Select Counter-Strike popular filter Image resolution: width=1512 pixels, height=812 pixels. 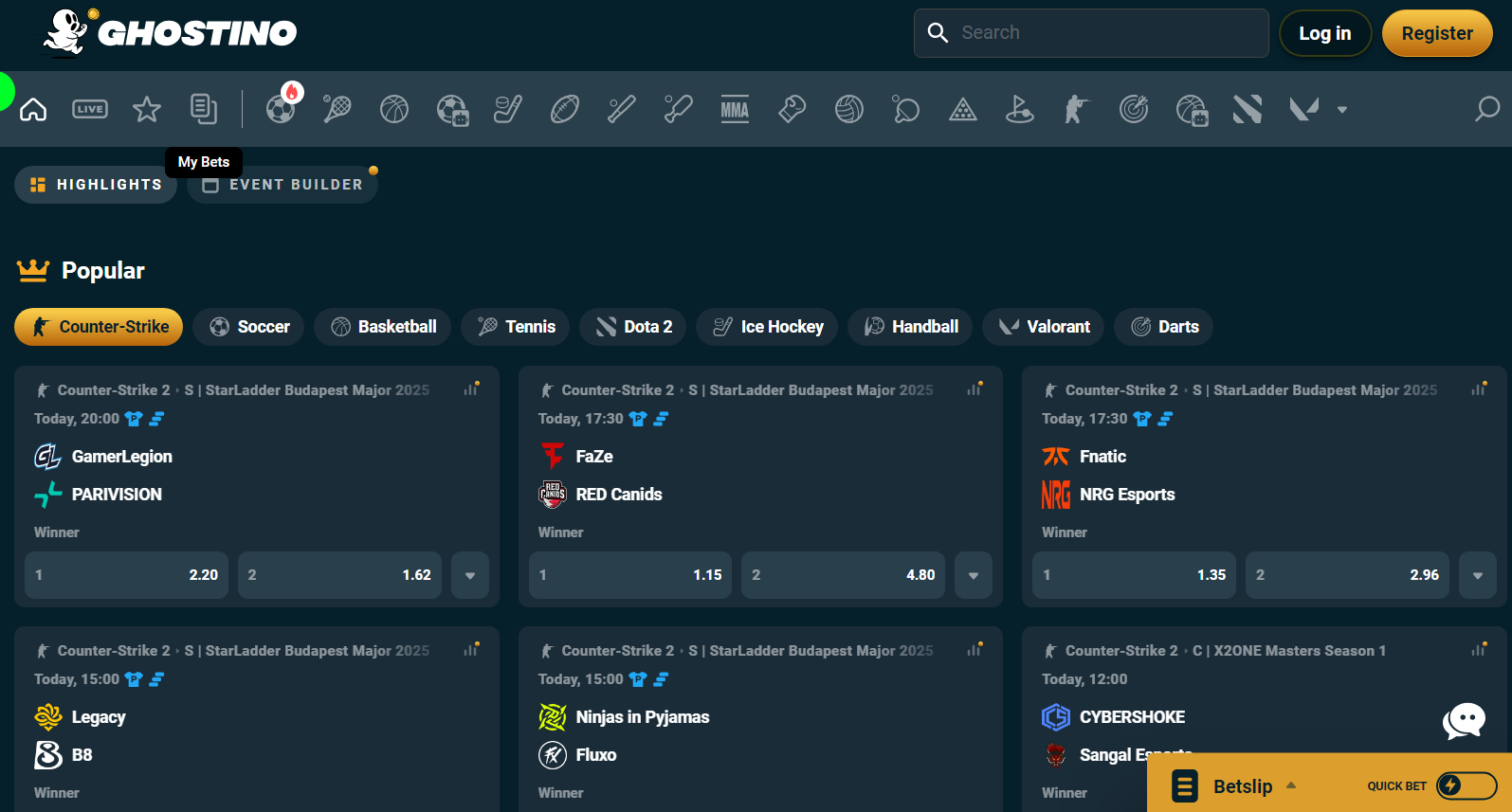point(99,327)
